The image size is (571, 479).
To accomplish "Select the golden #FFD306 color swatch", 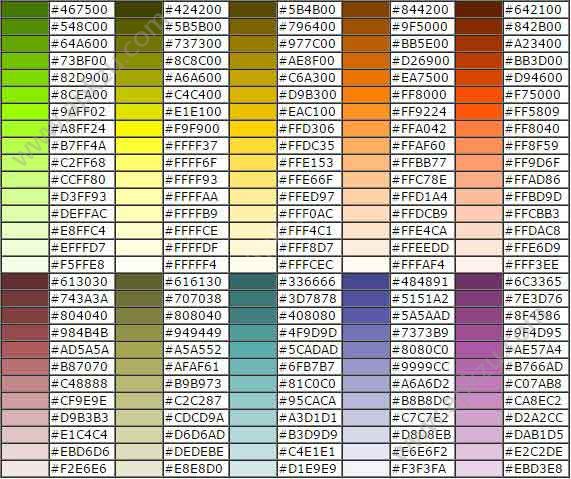I will coord(253,129).
